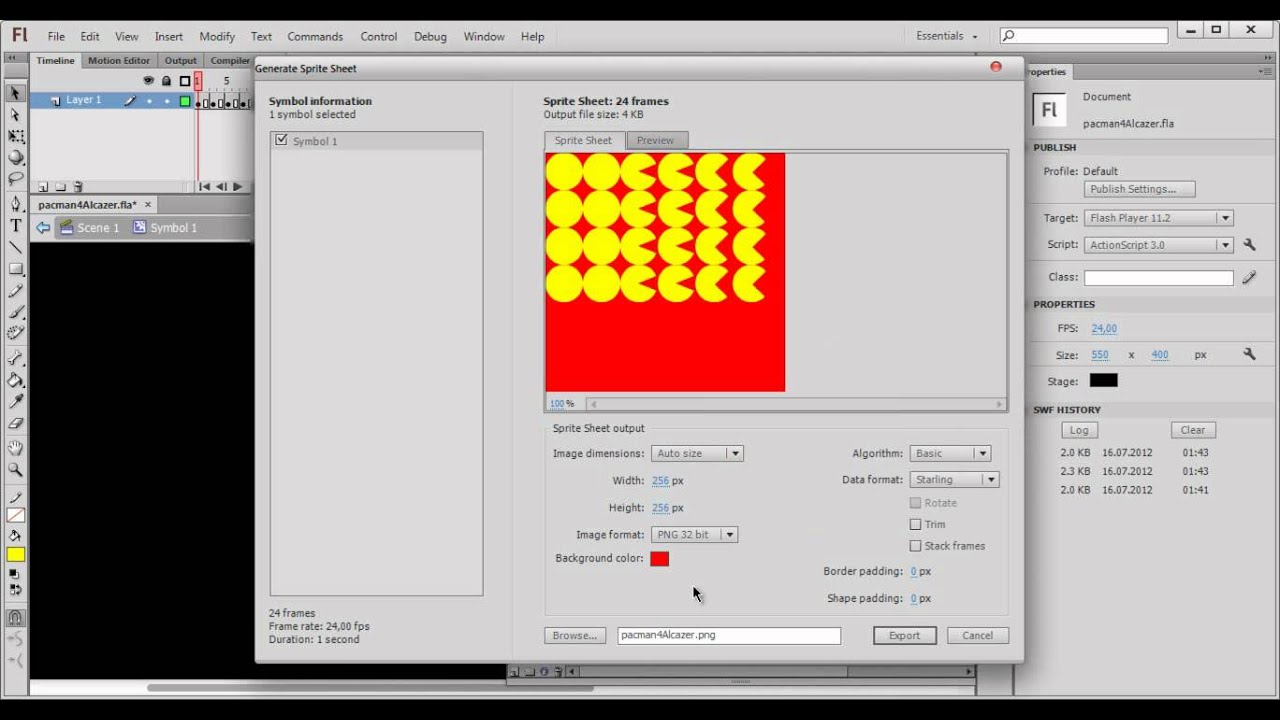Image resolution: width=1280 pixels, height=720 pixels.
Task: Select the Deco tool
Action: tap(15, 334)
